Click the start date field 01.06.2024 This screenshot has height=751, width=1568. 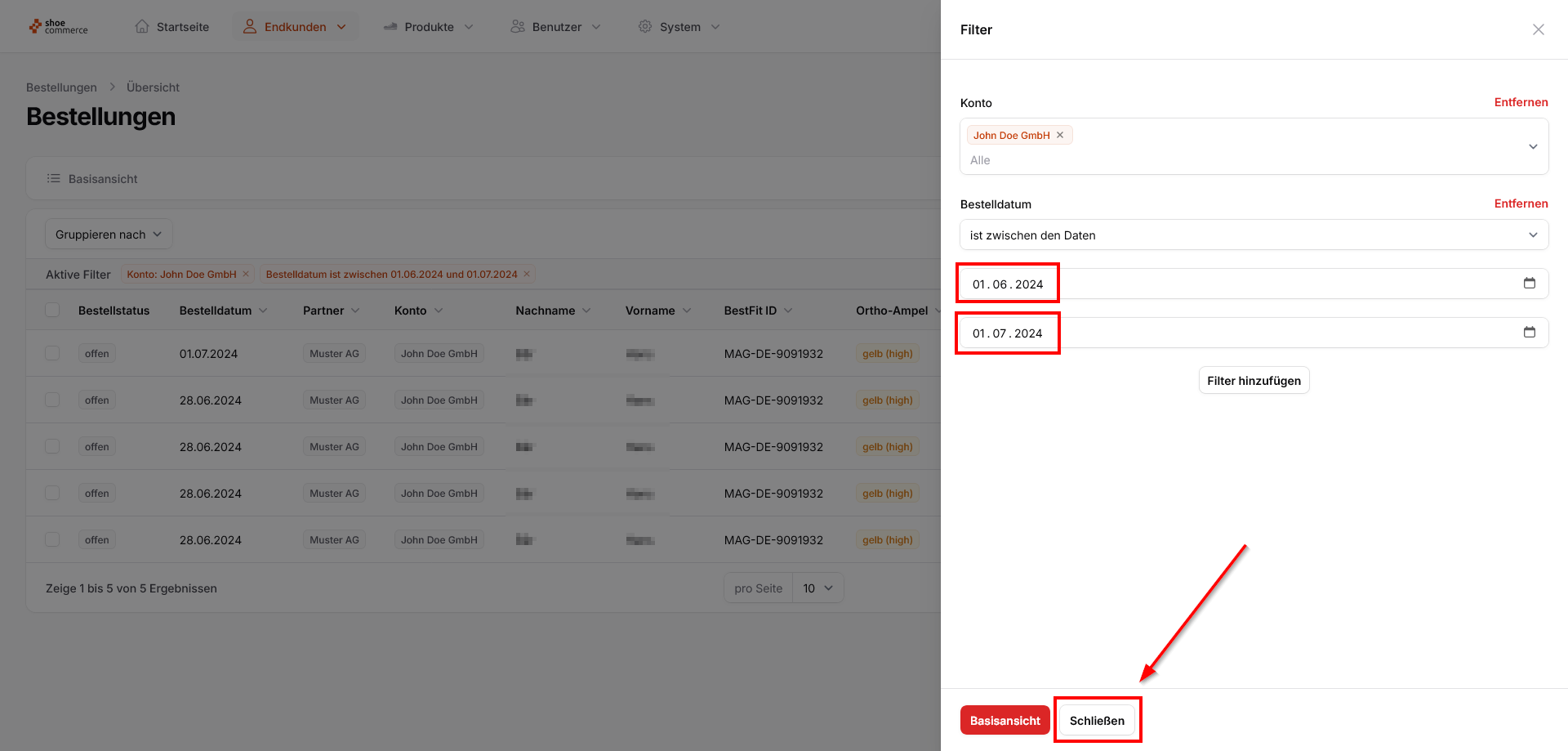pos(1008,284)
